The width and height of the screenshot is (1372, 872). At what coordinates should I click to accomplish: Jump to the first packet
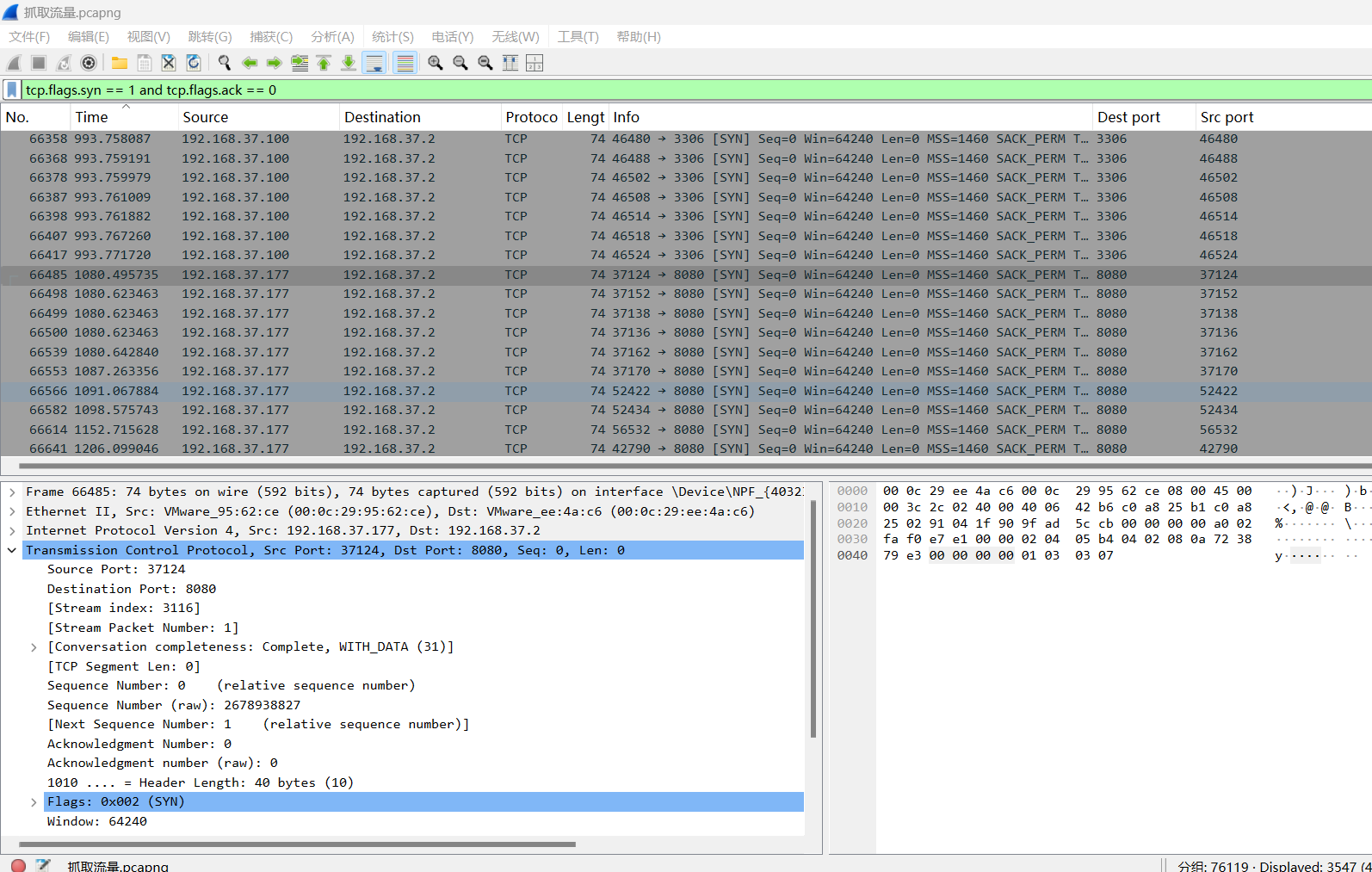pyautogui.click(x=324, y=63)
